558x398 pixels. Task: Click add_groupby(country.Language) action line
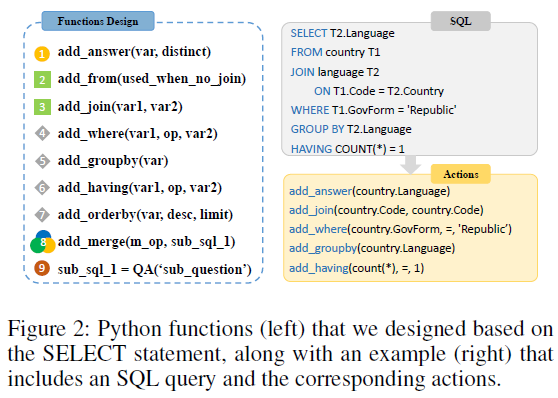coord(372,248)
